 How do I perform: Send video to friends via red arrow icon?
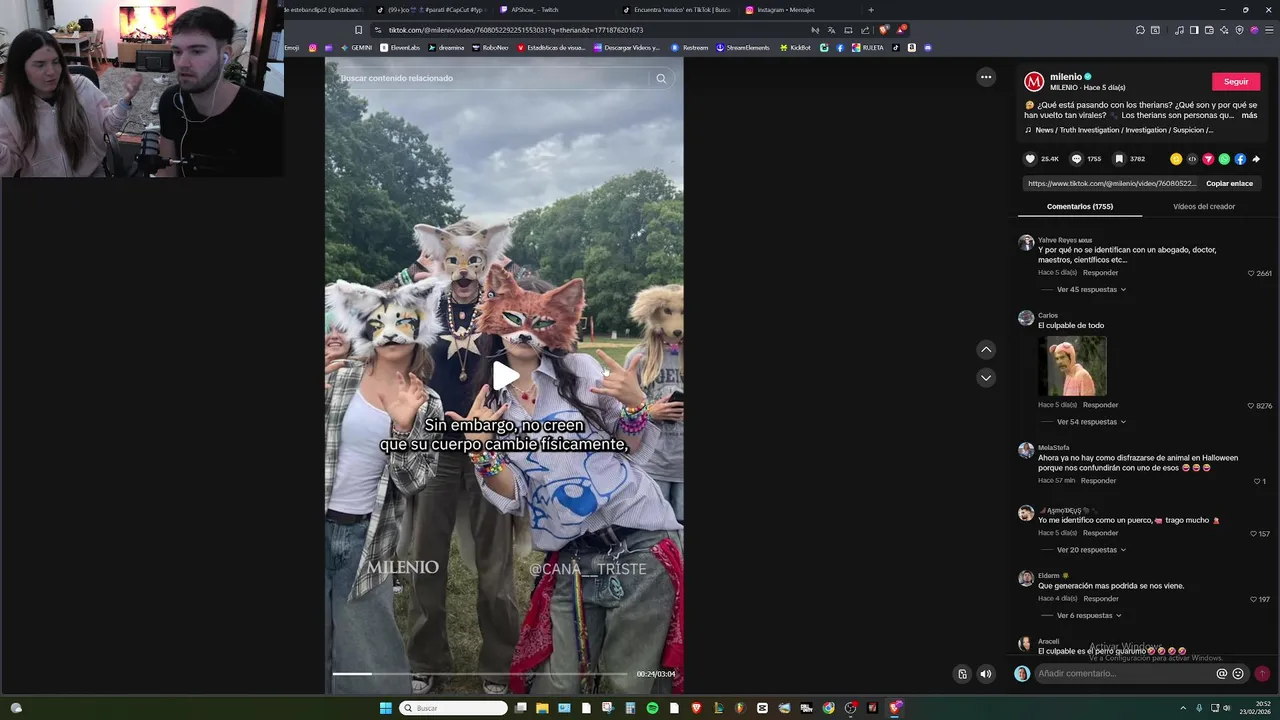coord(1208,159)
